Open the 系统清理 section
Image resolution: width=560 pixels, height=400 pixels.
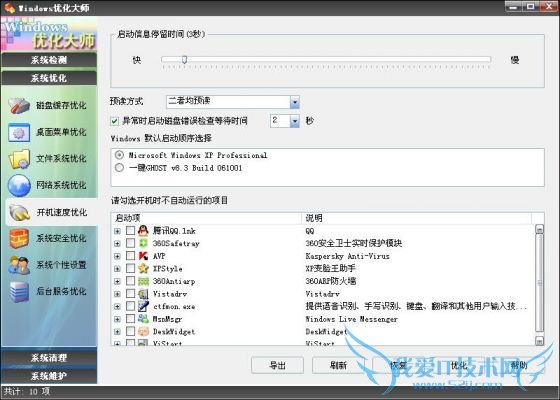coord(49,358)
